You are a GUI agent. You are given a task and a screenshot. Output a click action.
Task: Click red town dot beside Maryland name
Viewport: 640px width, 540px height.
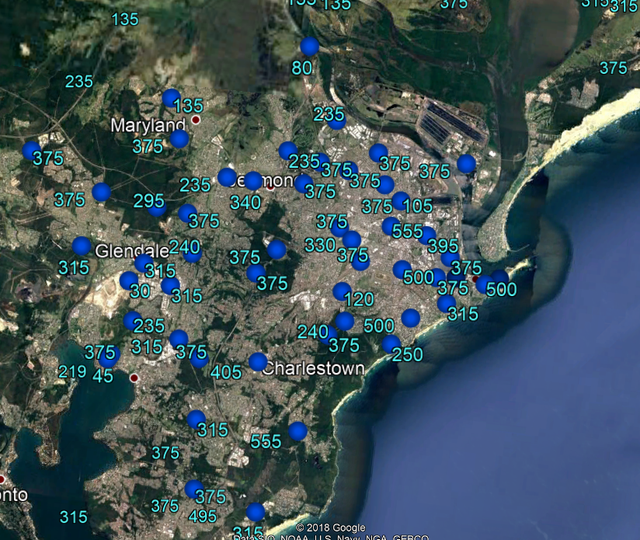[196, 120]
